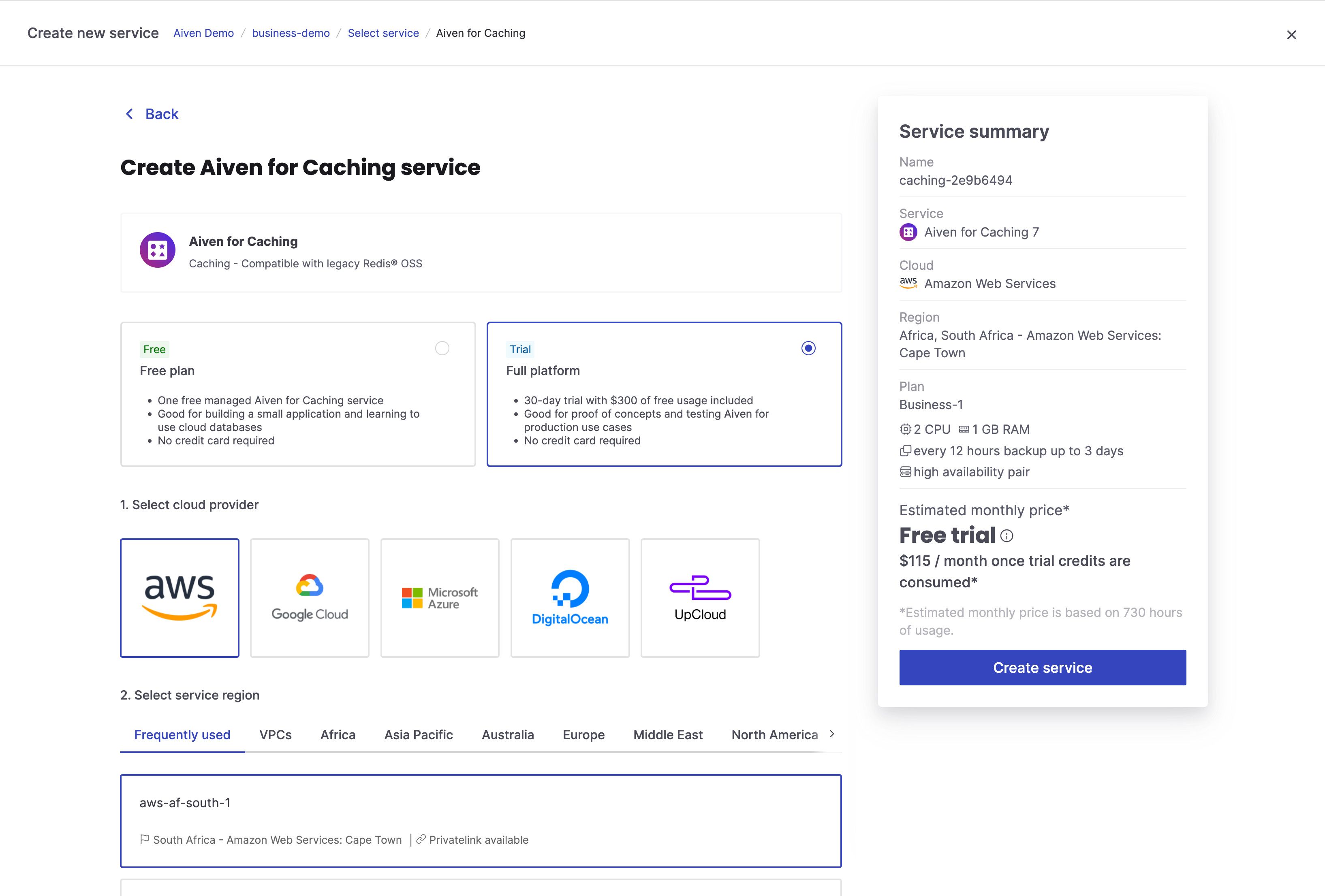Close the create service dialog
The height and width of the screenshot is (896, 1325).
[1291, 35]
